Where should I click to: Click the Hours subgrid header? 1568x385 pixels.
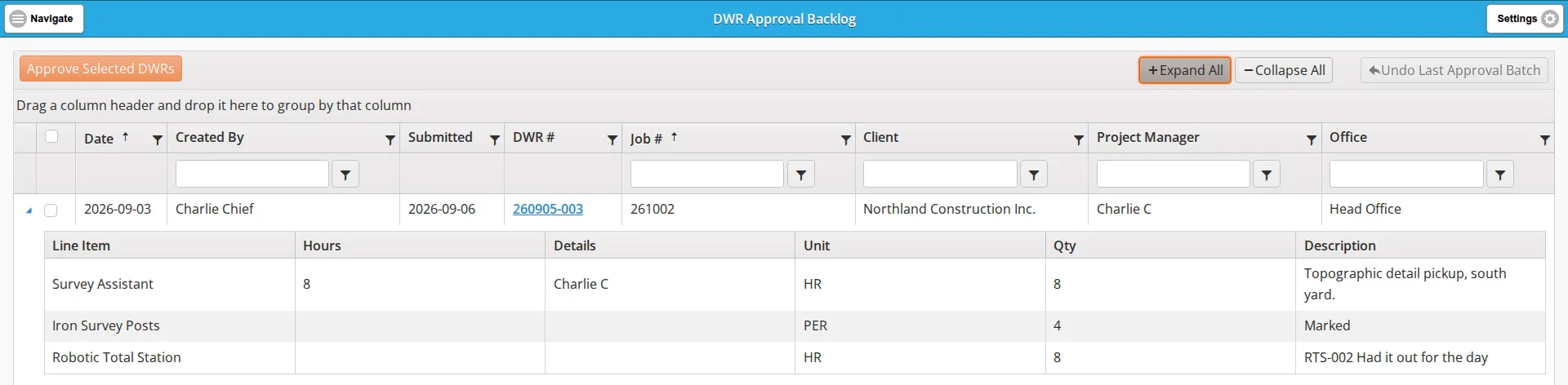tap(420, 246)
